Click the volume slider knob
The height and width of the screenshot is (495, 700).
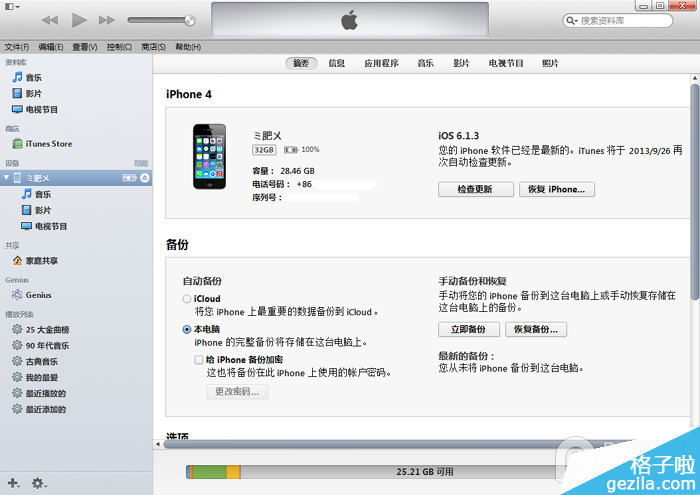[x=190, y=20]
